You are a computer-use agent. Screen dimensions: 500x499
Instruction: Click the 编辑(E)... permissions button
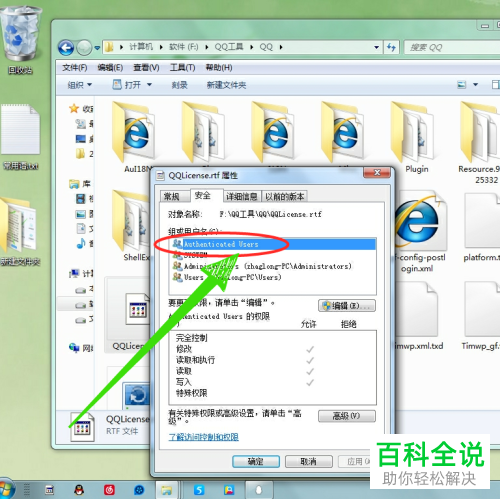pyautogui.click(x=347, y=306)
